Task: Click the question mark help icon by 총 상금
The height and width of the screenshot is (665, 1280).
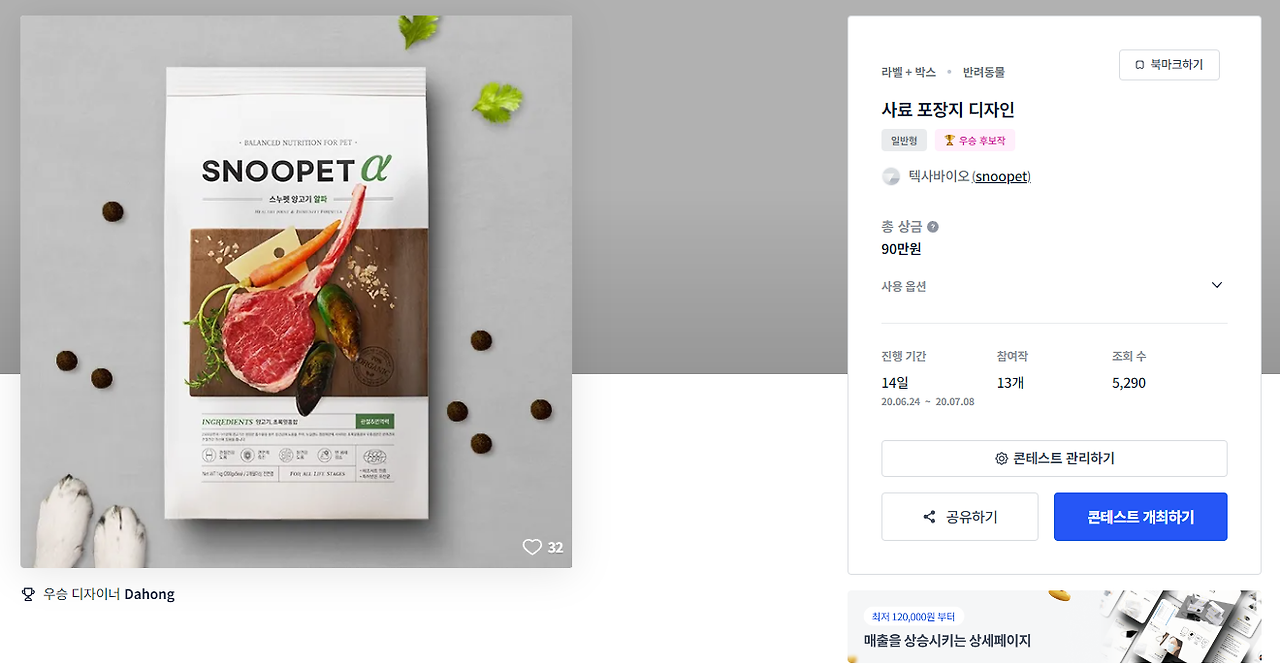Action: click(x=933, y=227)
